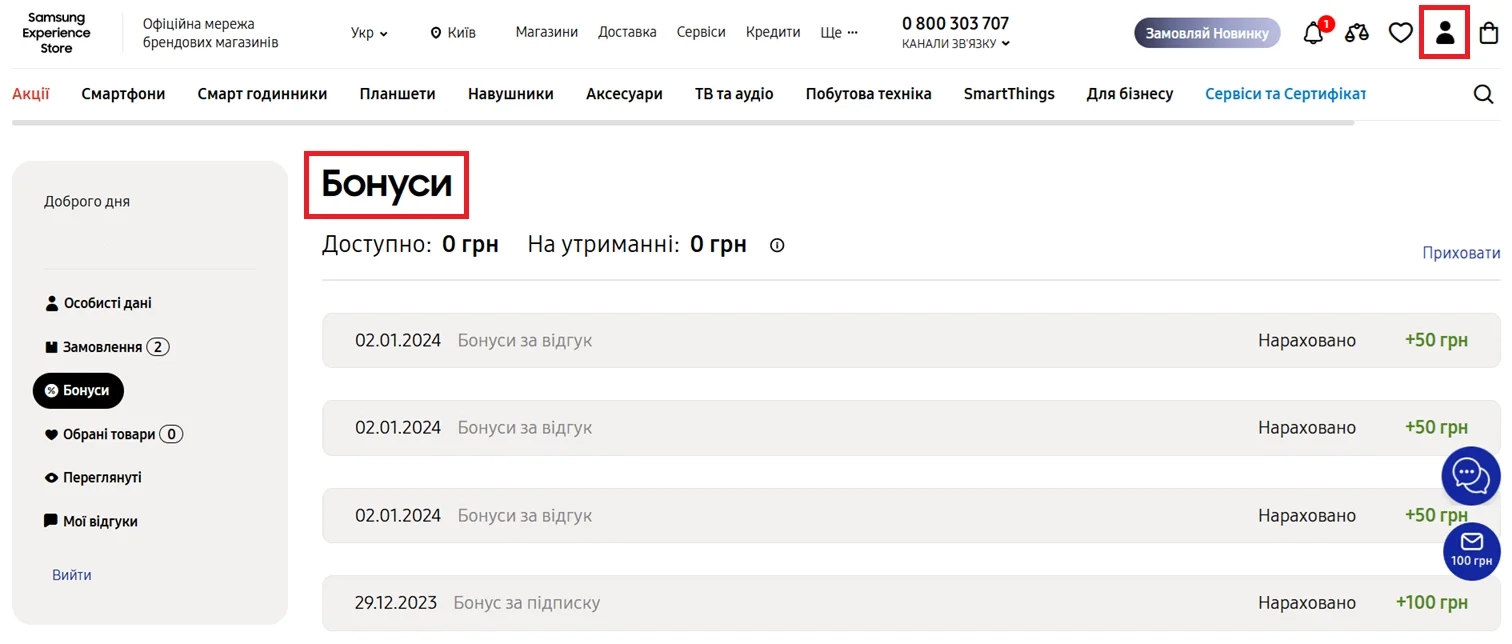
Task: Open the live chat bubble button
Action: (1470, 475)
